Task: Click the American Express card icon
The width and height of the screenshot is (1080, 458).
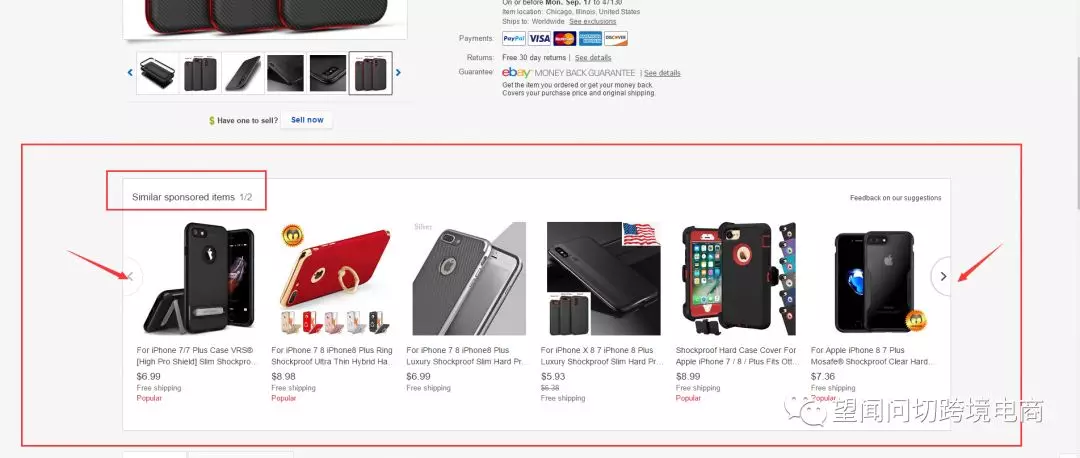Action: point(590,39)
